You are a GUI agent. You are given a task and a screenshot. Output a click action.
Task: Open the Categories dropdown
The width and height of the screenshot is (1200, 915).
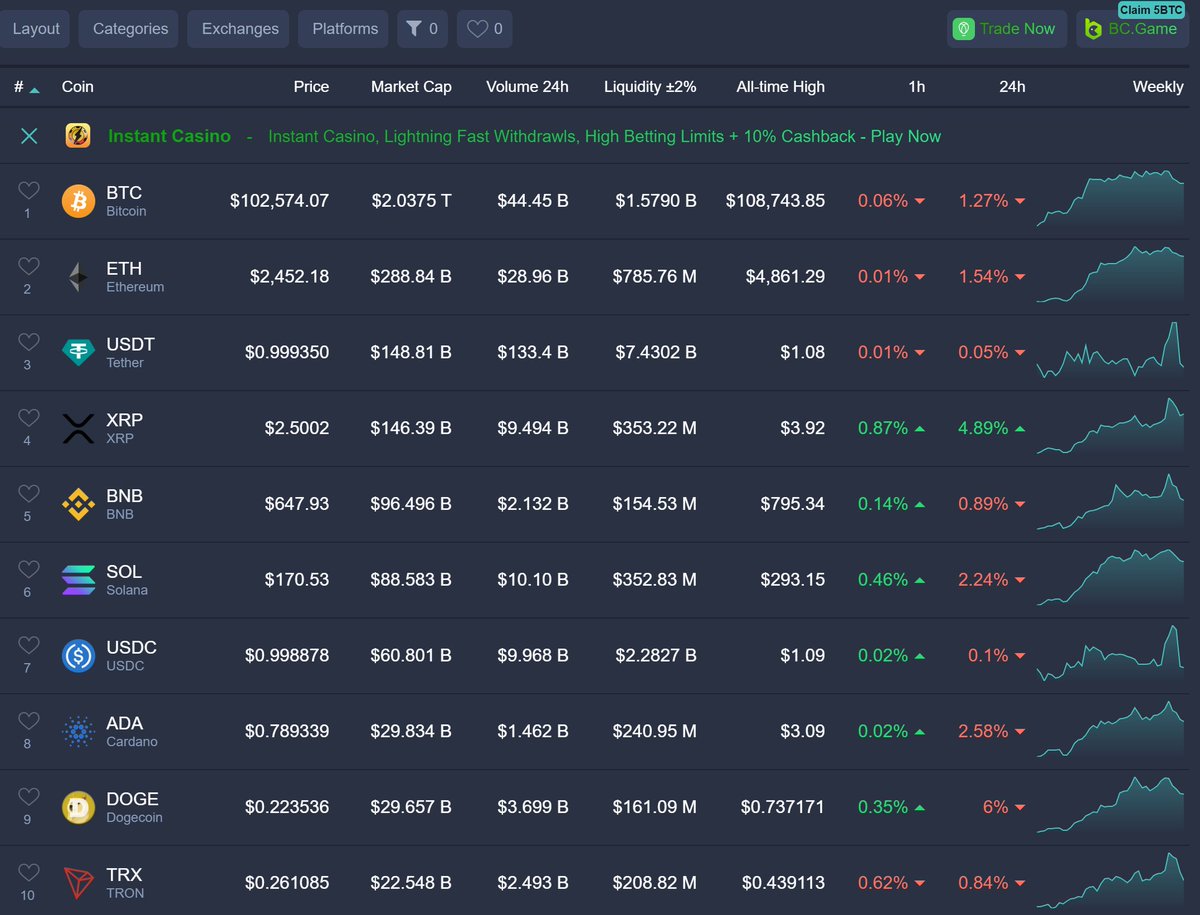tap(130, 29)
